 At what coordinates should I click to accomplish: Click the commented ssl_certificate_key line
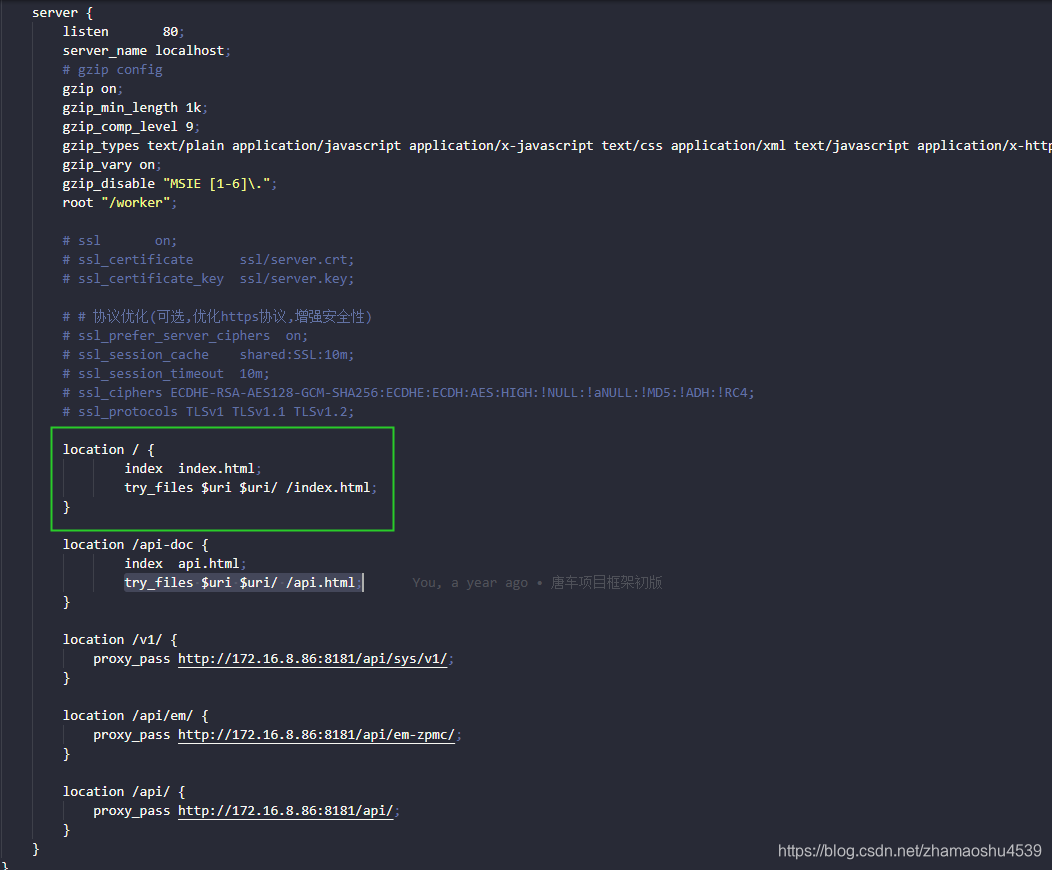(209, 278)
